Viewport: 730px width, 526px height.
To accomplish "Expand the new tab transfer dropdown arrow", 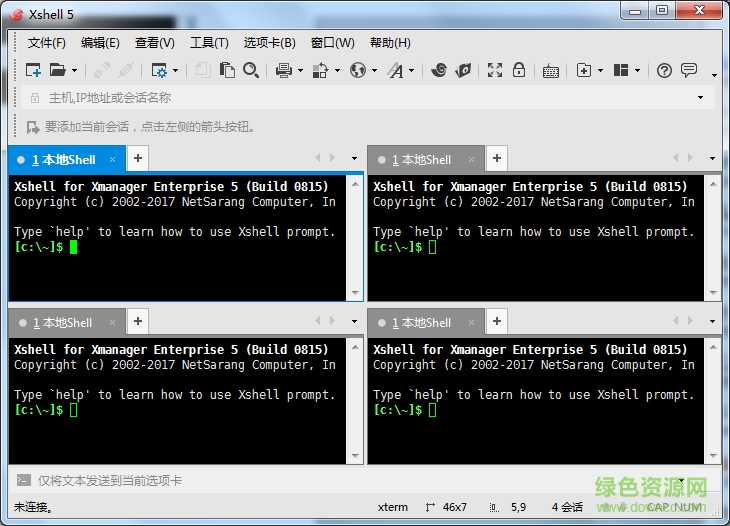I will pos(600,71).
